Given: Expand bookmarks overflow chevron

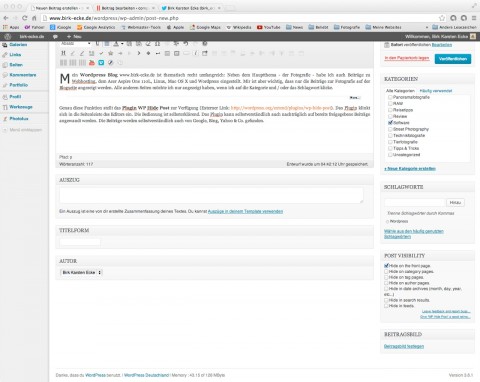Looking at the screenshot, I should (x=427, y=27).
